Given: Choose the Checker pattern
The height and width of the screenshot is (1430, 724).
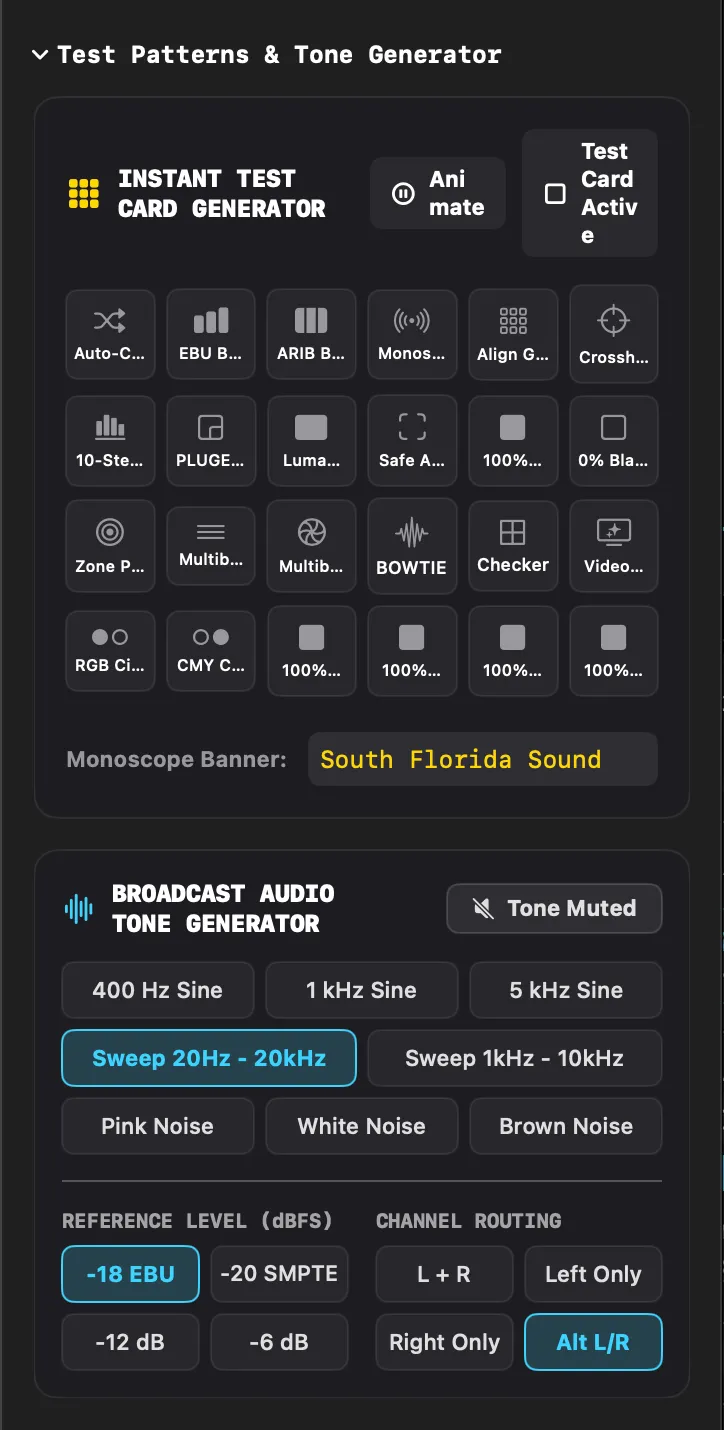Looking at the screenshot, I should click(x=513, y=546).
